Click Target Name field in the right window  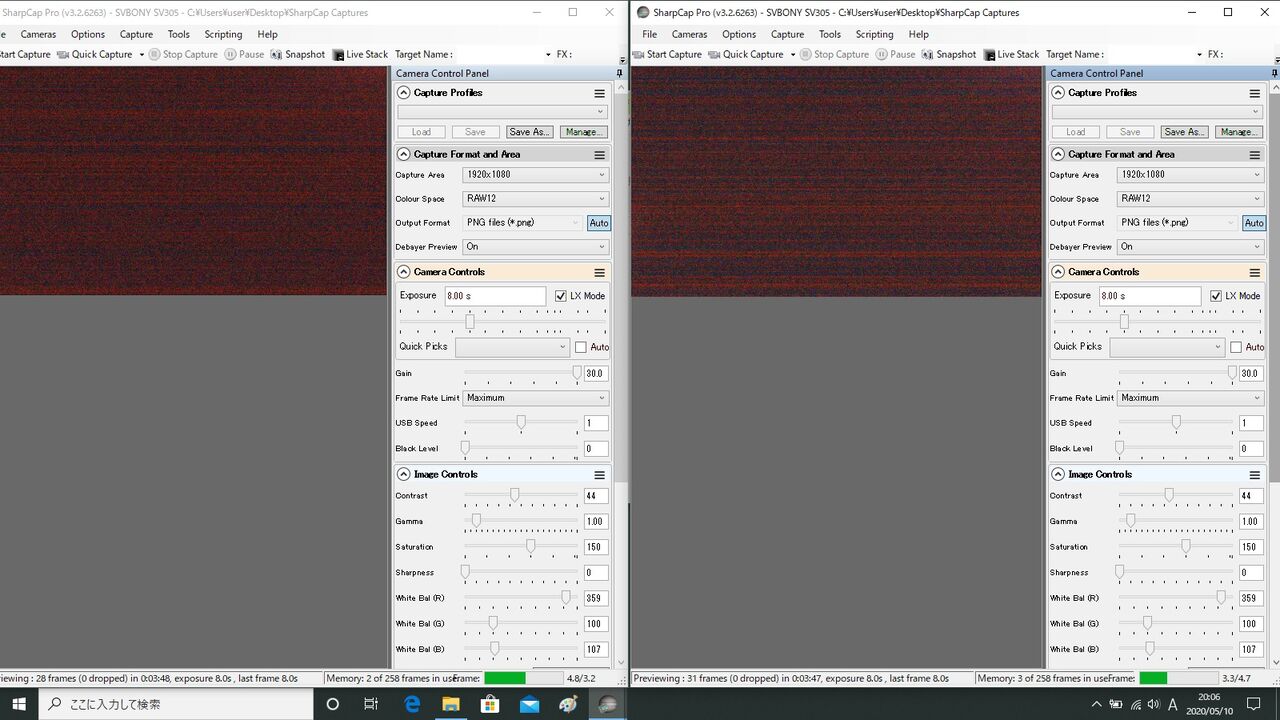click(1158, 54)
